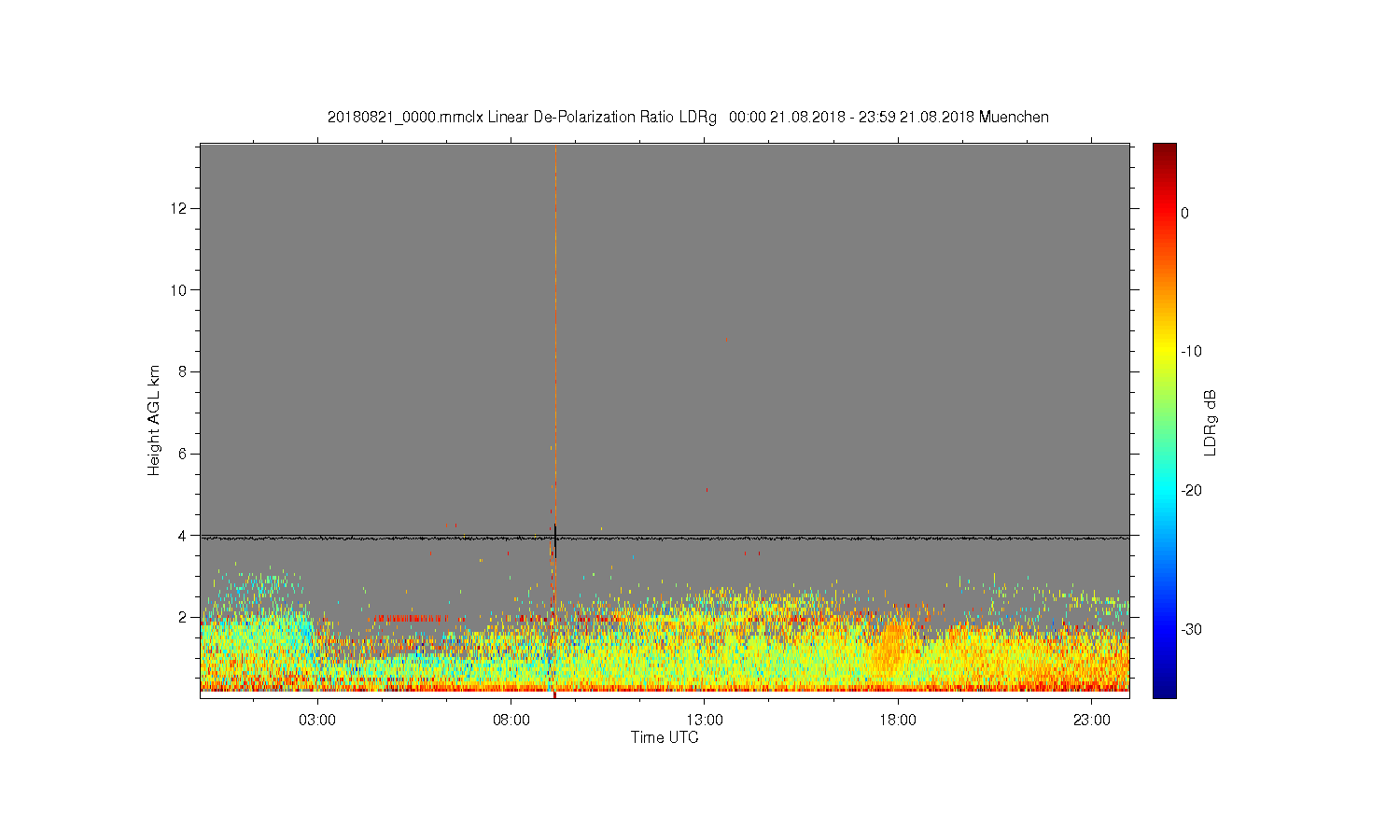This screenshot has height=840, width=1400.
Task: Click the height tick label 2
Action: [x=182, y=617]
